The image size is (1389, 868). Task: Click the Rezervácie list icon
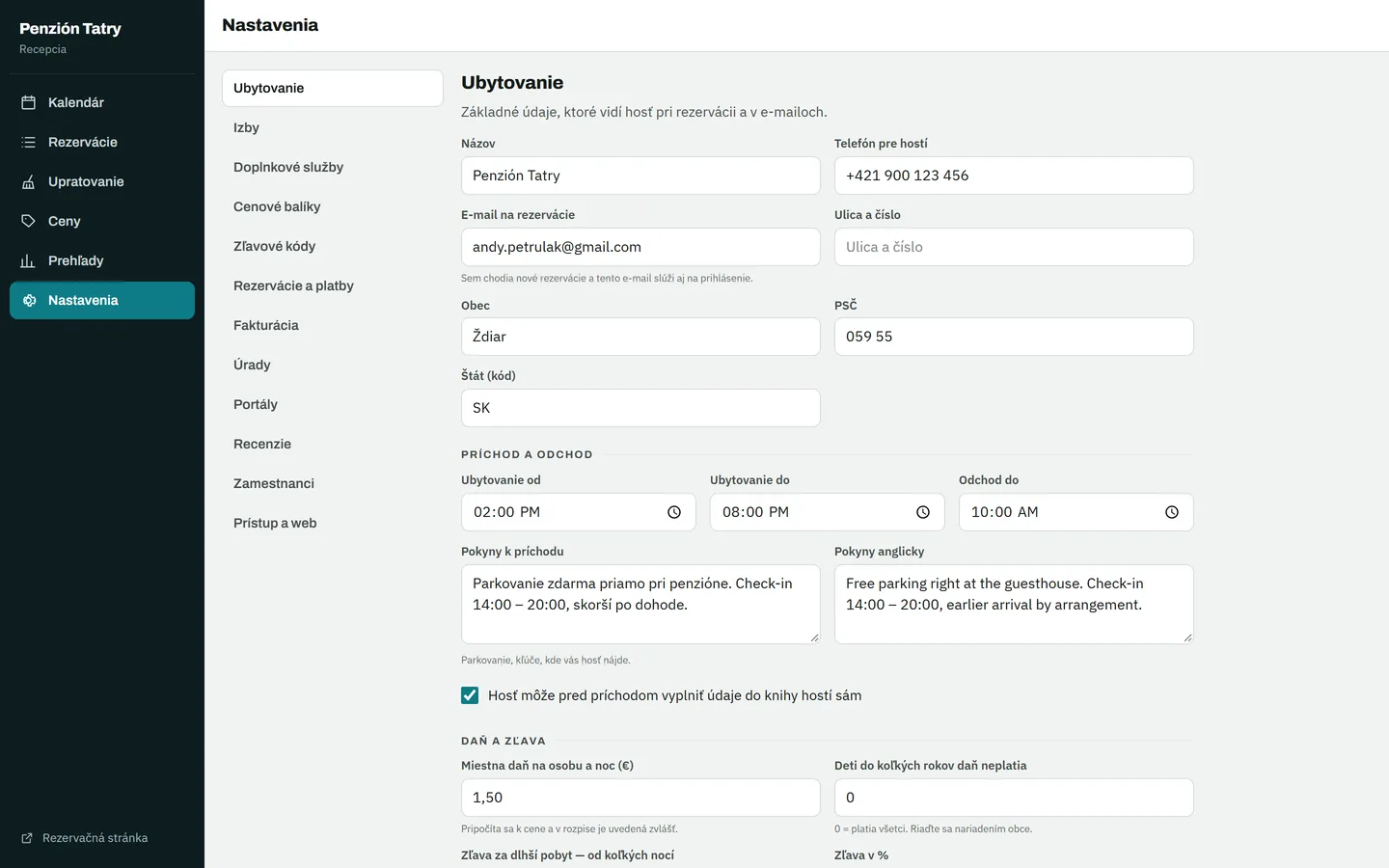[29, 142]
